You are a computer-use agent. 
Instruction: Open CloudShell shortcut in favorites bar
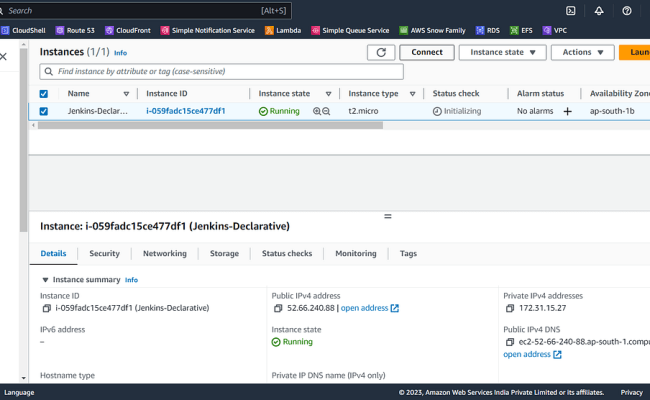coord(23,30)
